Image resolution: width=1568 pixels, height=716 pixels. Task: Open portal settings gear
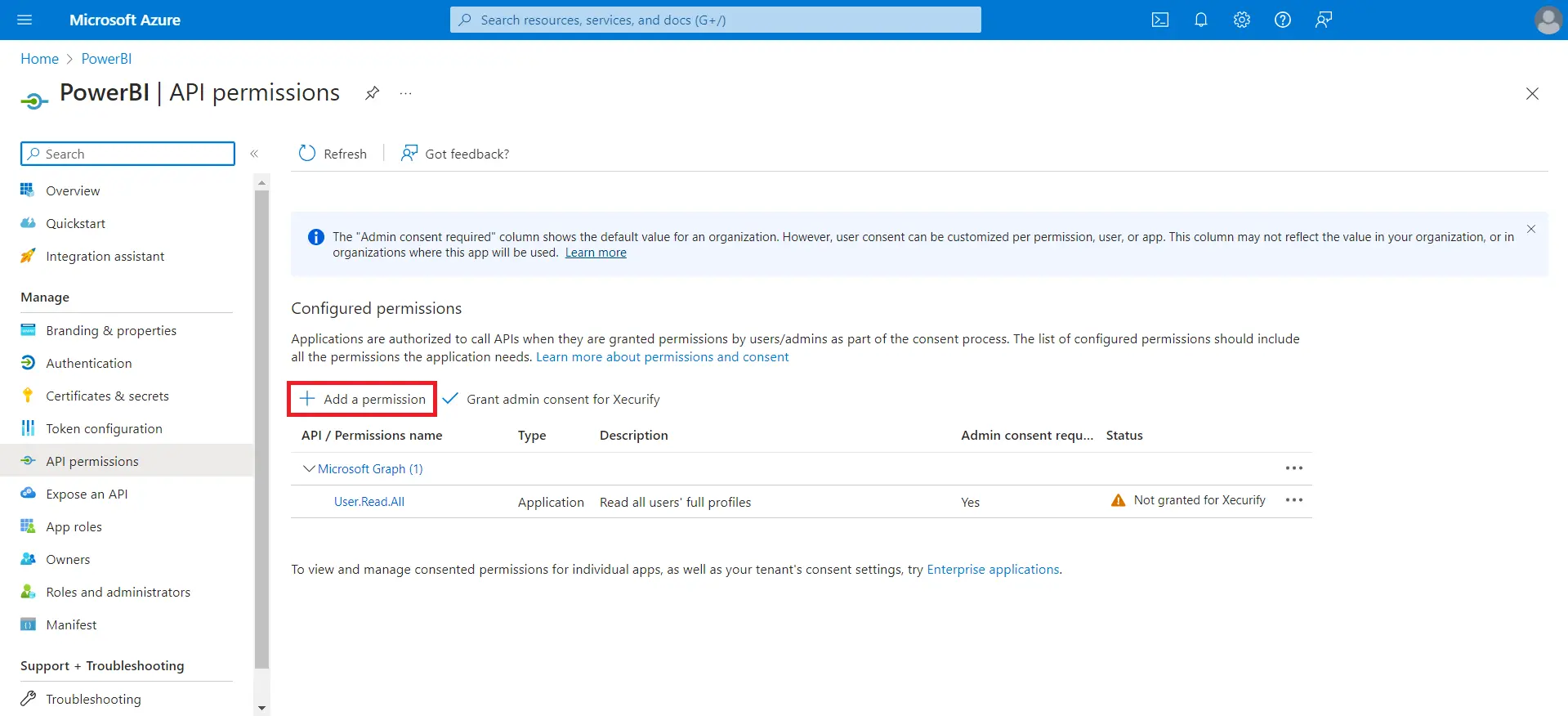pos(1242,20)
